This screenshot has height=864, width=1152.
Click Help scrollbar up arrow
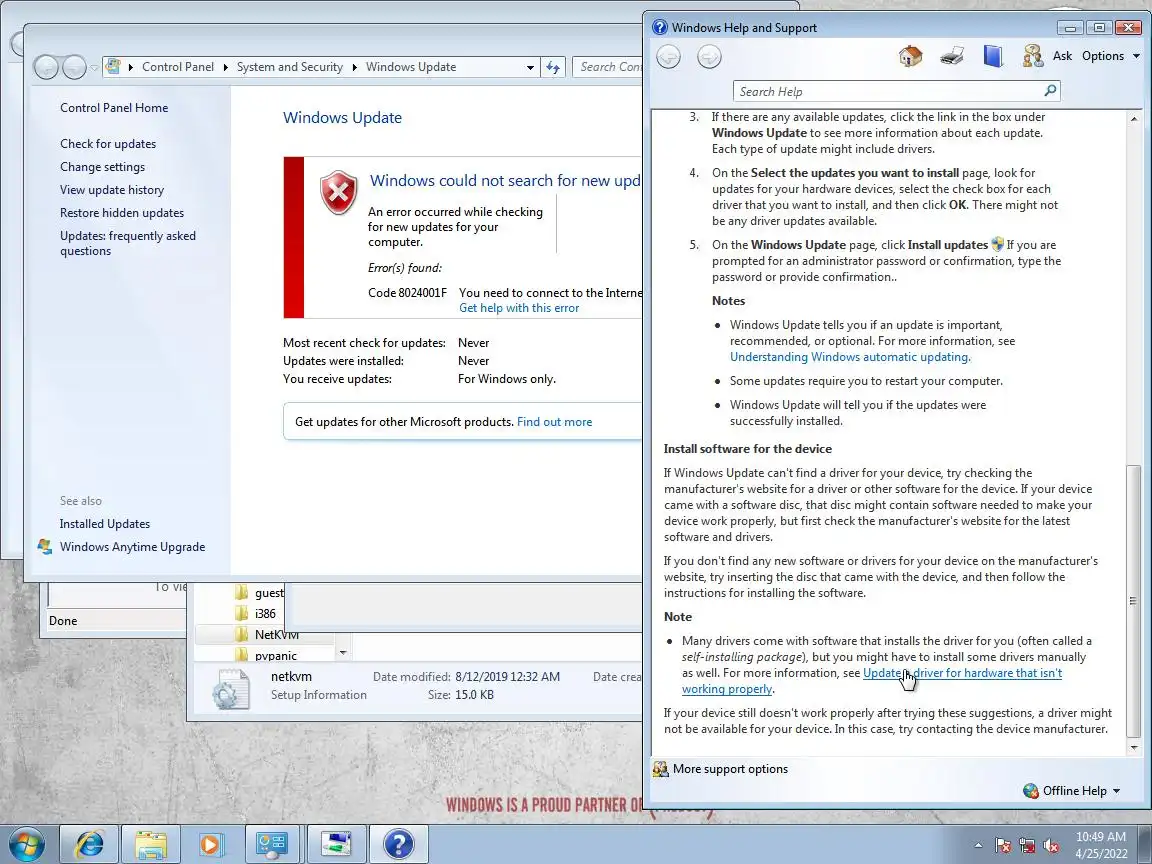1134,118
